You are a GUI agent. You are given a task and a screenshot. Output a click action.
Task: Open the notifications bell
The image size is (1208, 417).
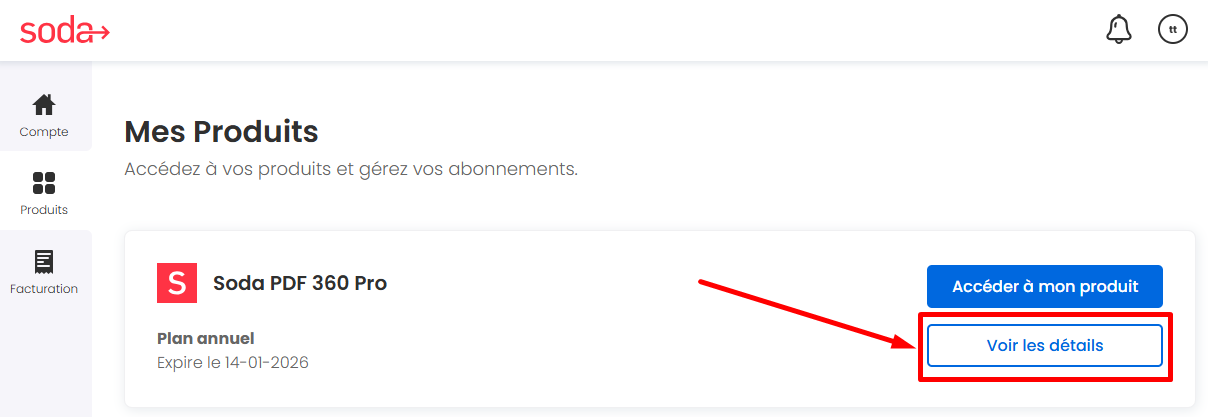(1119, 30)
